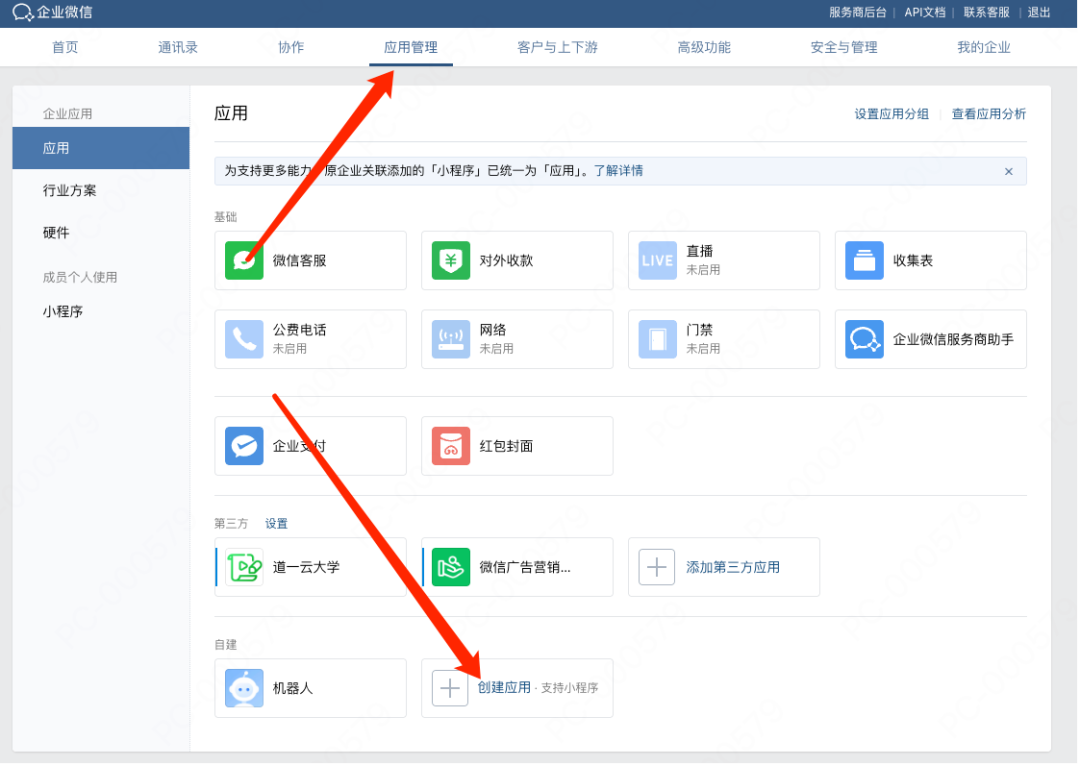Screen dimensions: 1080x766
Task: Click the 道一云大学 icon
Action: pyautogui.click(x=244, y=567)
